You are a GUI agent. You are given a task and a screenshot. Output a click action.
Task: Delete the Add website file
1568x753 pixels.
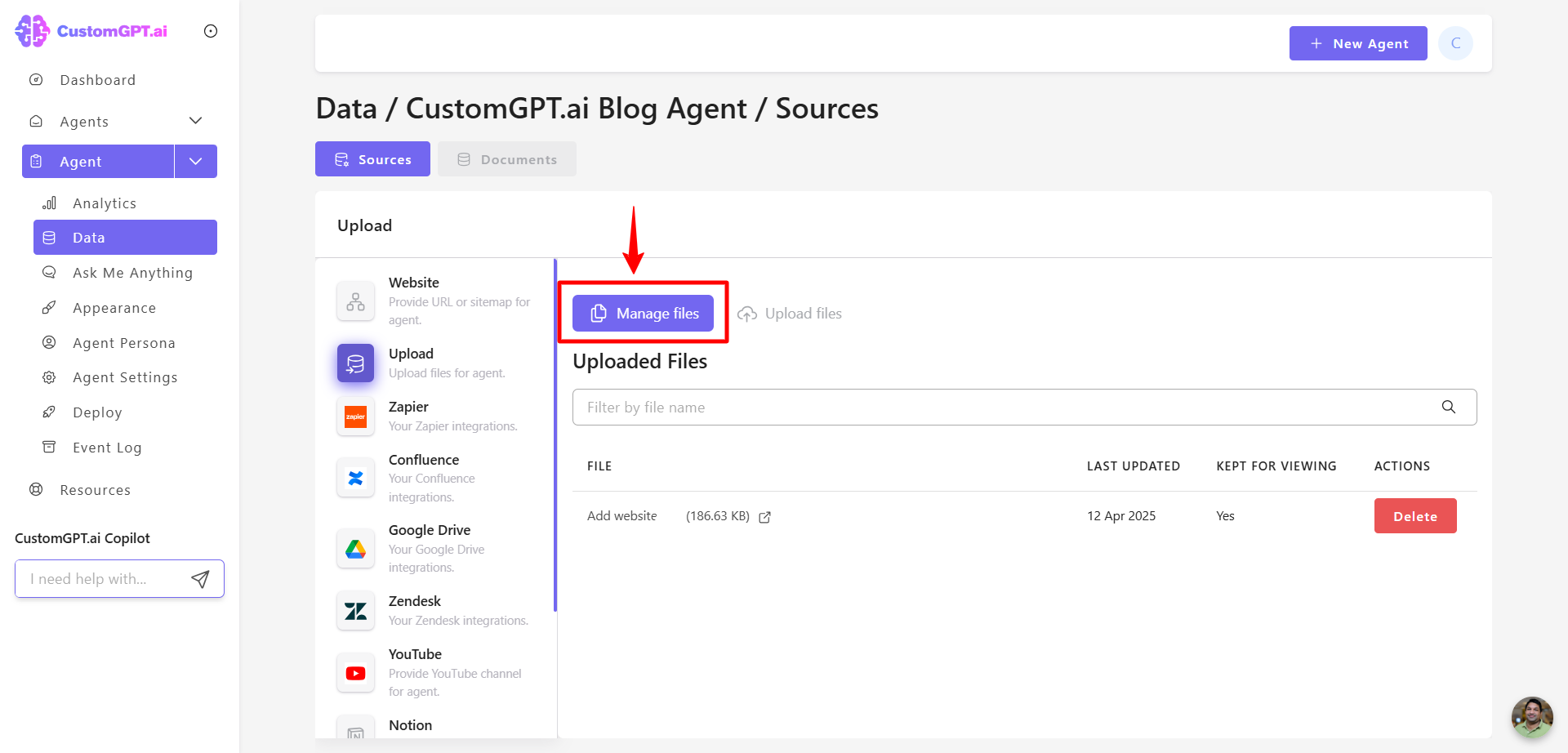(x=1415, y=516)
